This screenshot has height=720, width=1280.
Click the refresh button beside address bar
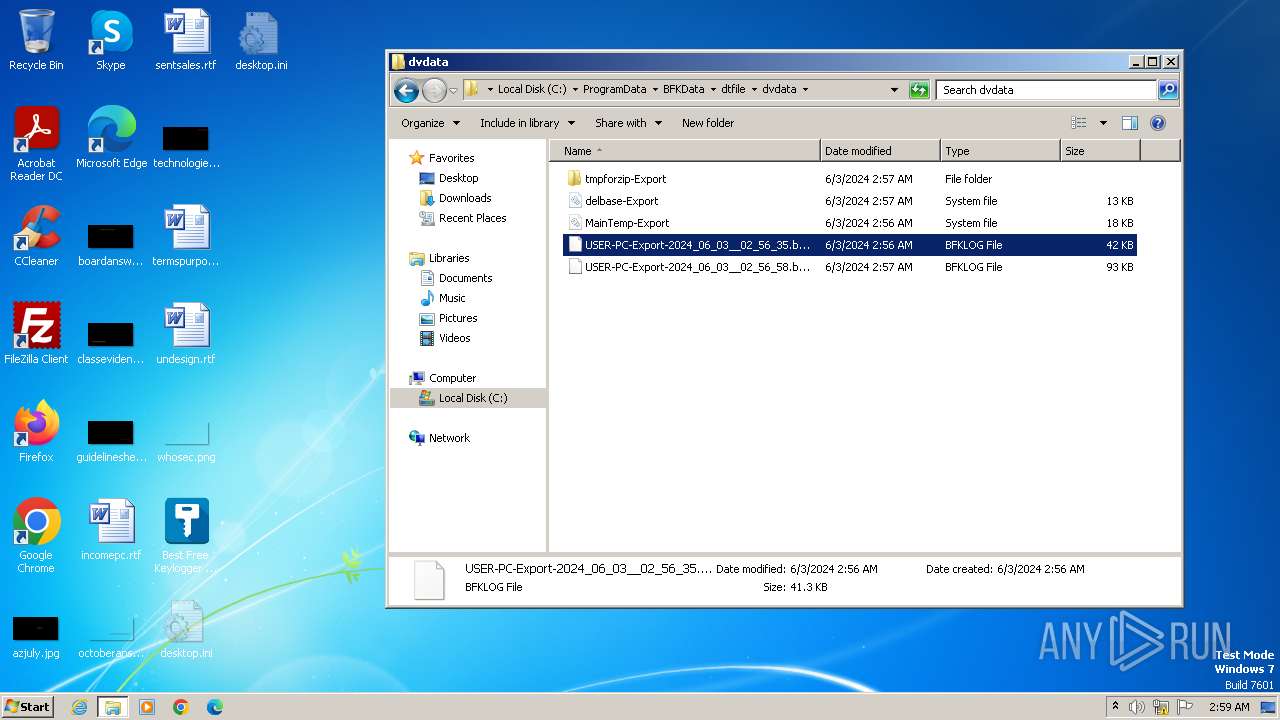click(919, 90)
